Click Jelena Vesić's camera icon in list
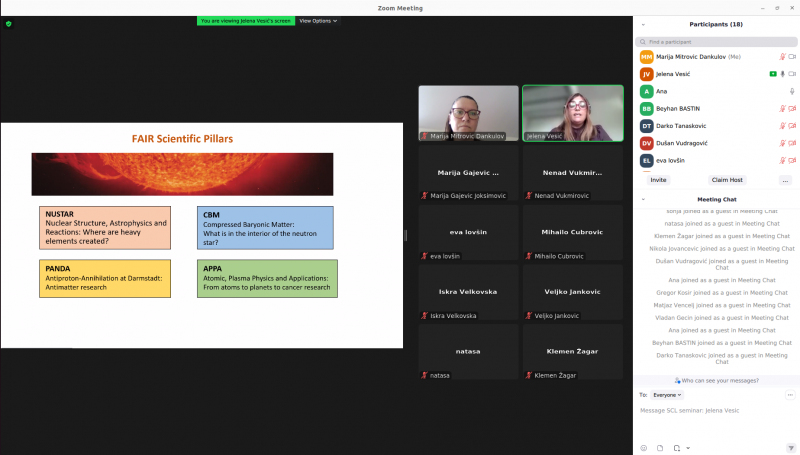Viewport: 800px width, 455px height. (792, 74)
